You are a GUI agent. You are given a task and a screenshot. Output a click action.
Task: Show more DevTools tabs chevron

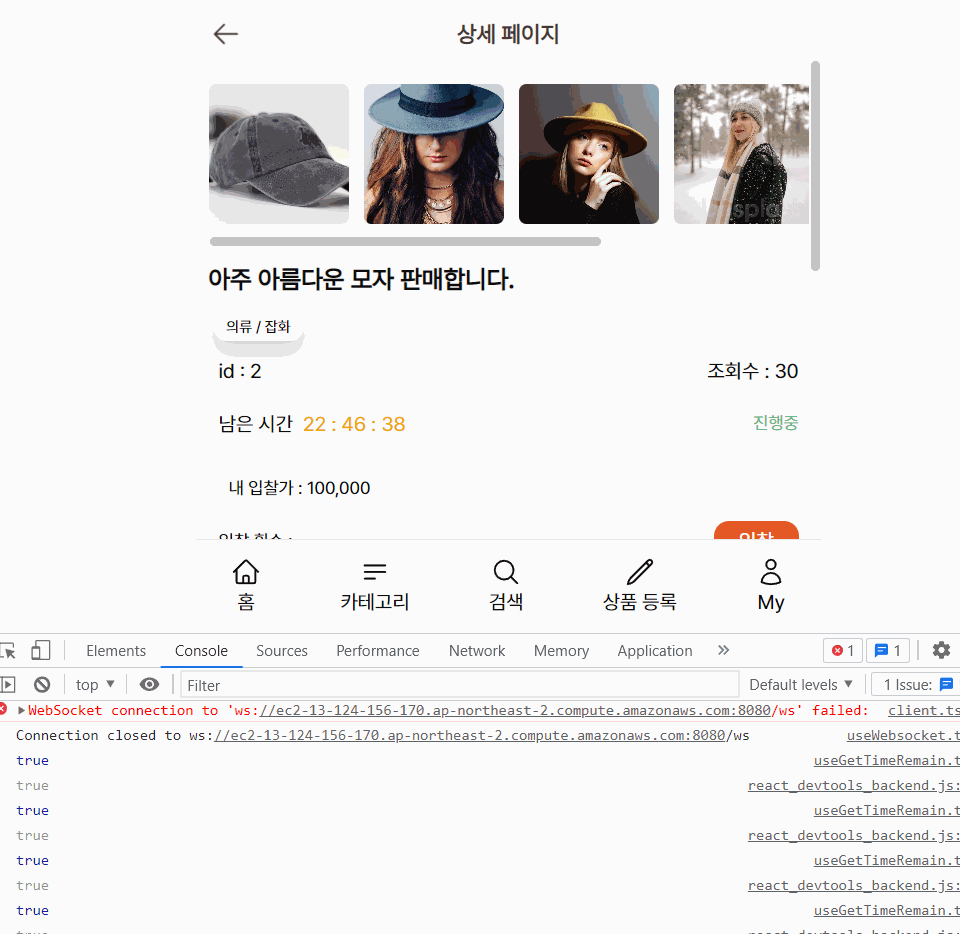724,650
